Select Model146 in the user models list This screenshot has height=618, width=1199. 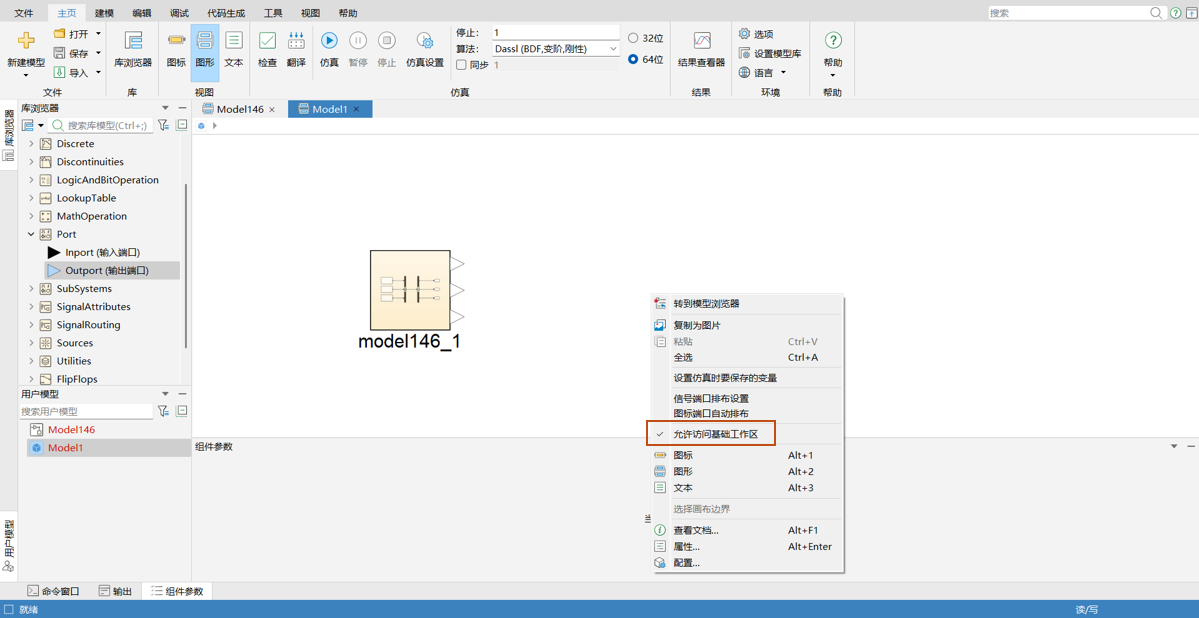(71, 430)
